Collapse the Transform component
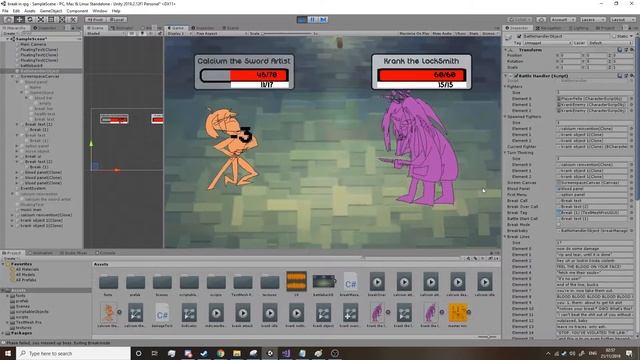Viewport: 640px width, 360px height. pyautogui.click(x=506, y=50)
